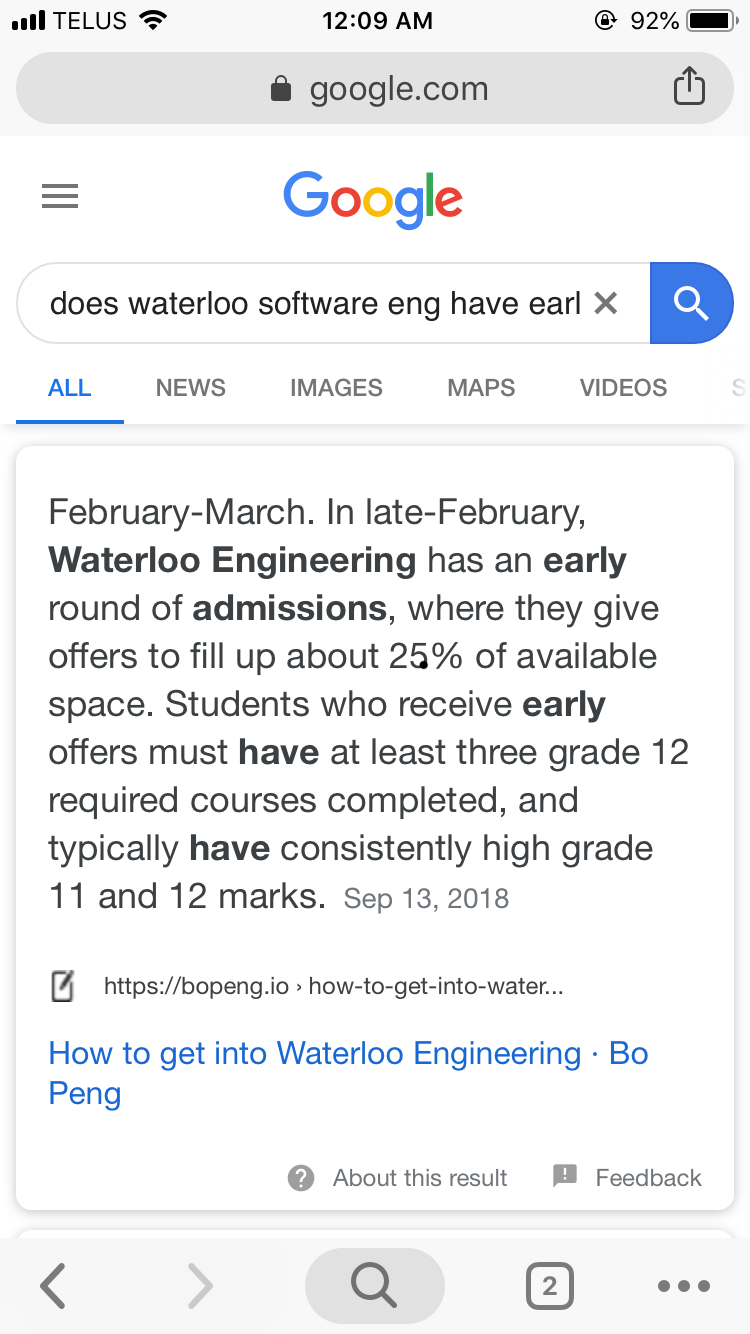Tap the blue magnifier search button

pos(692,303)
